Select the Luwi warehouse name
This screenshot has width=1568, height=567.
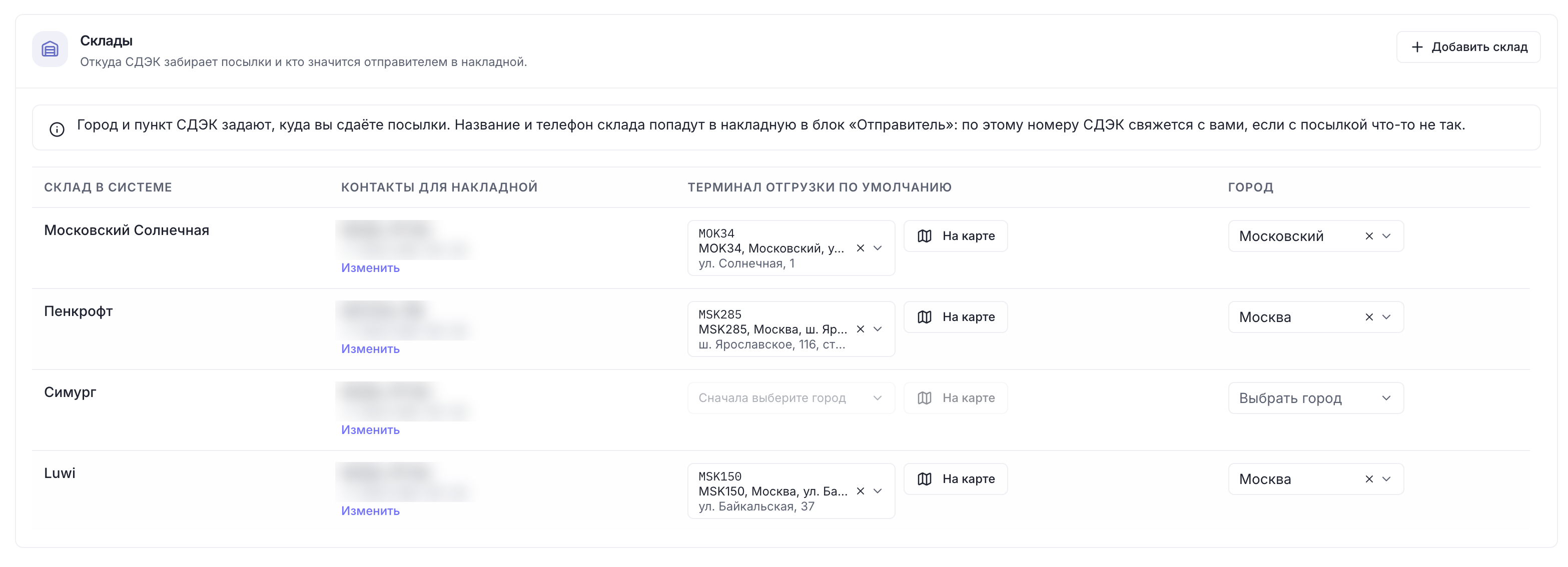coord(60,472)
